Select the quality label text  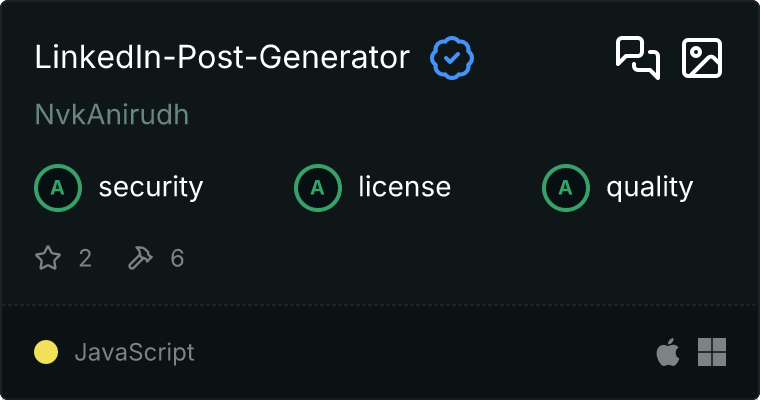point(650,187)
